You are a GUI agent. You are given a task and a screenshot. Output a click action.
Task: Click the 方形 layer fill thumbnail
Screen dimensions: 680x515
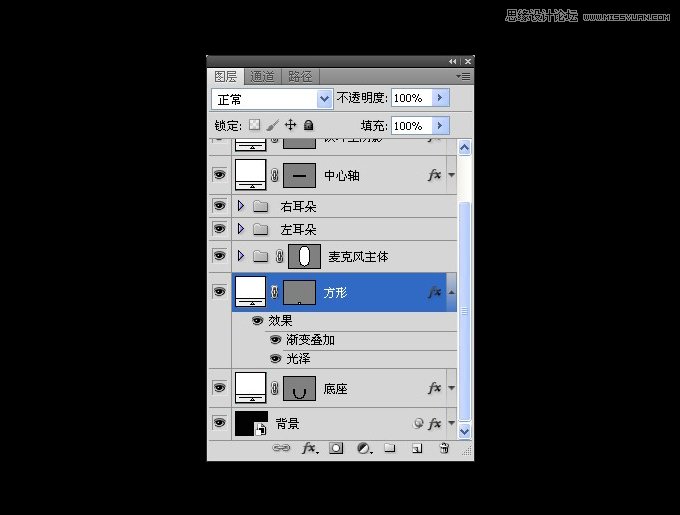click(251, 292)
